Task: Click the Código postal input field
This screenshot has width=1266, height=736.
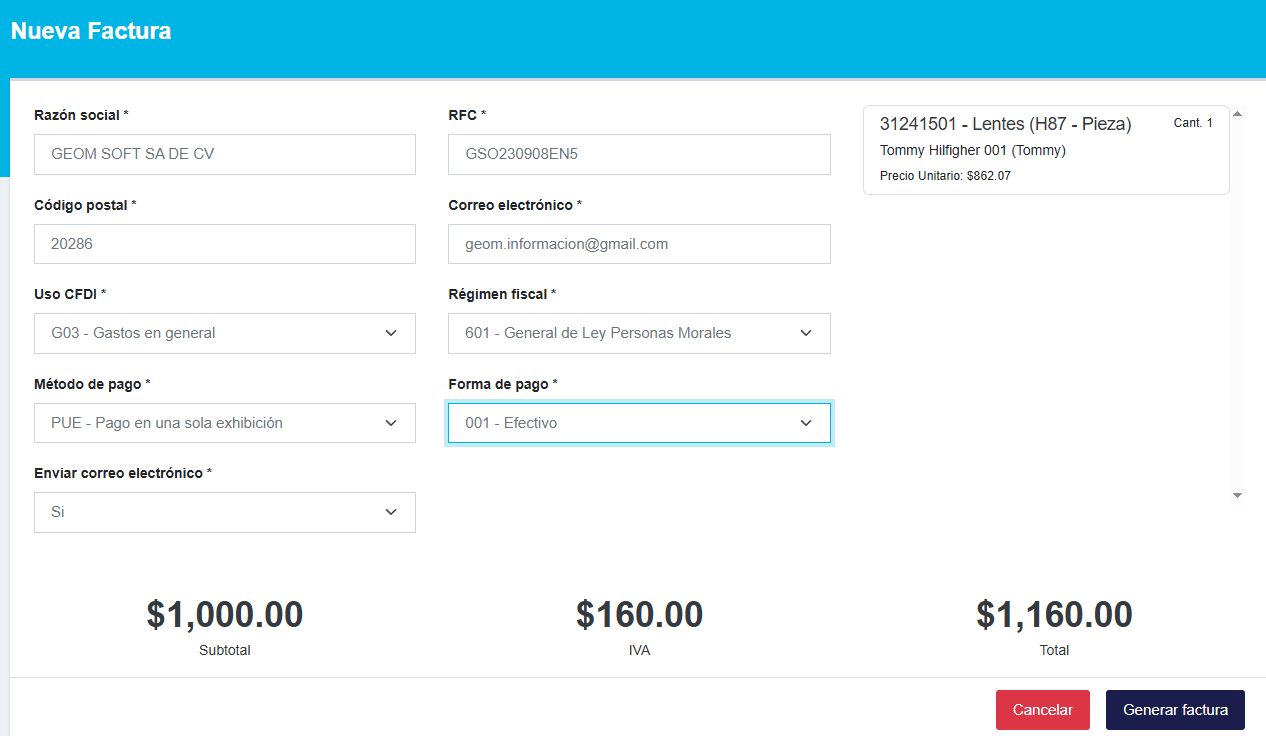Action: coord(224,244)
